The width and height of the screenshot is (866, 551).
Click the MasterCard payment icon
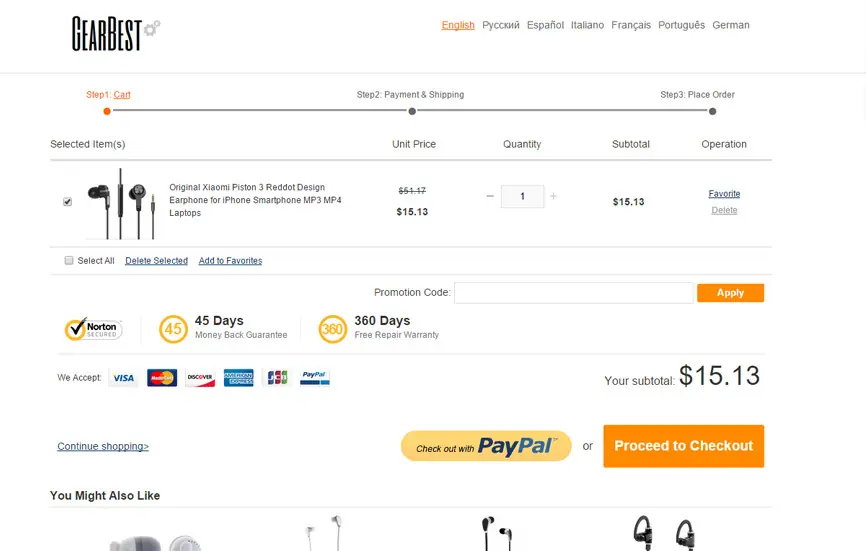tap(161, 378)
